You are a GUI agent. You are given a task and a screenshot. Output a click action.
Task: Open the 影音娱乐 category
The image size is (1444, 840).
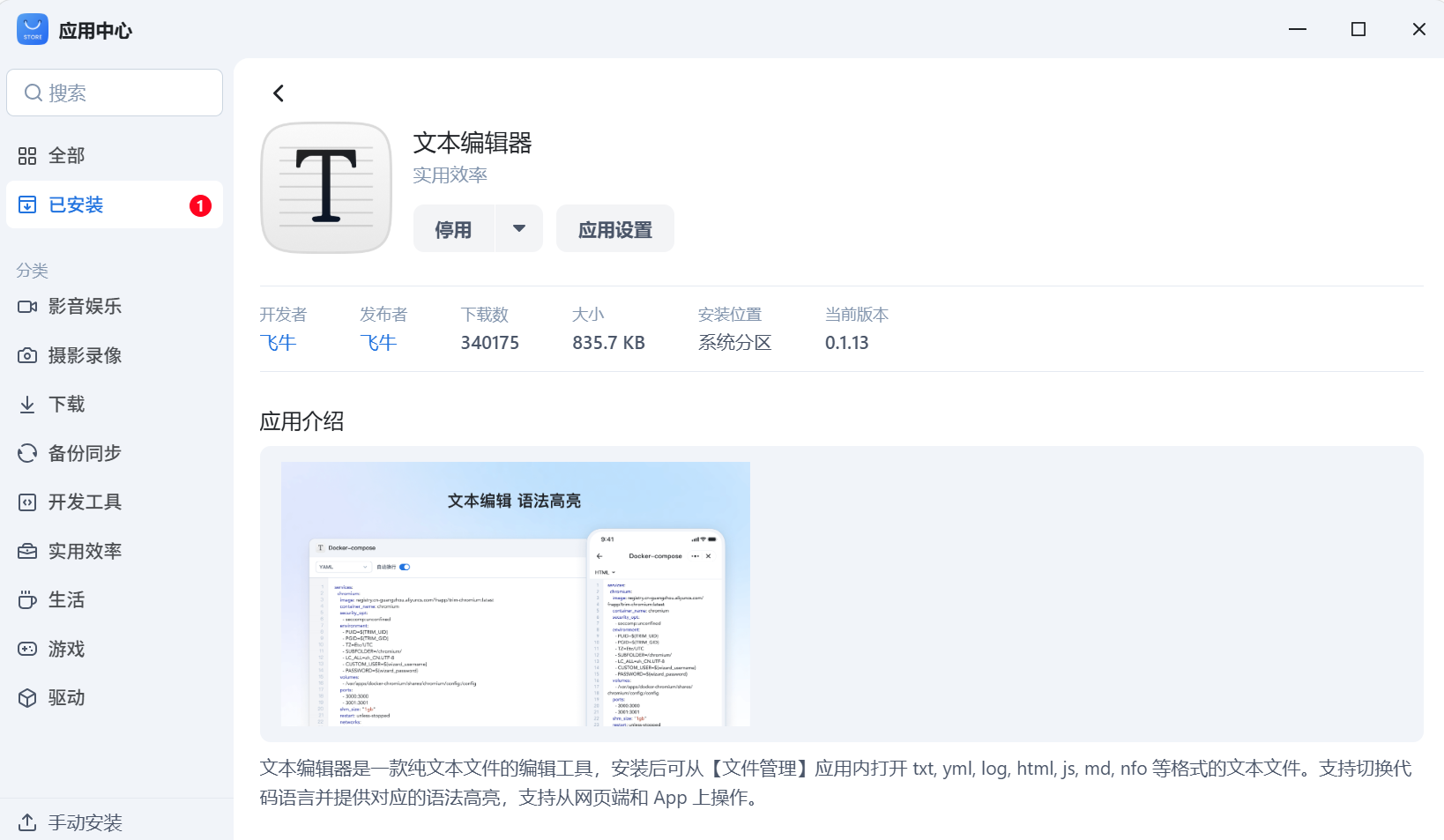click(x=84, y=307)
